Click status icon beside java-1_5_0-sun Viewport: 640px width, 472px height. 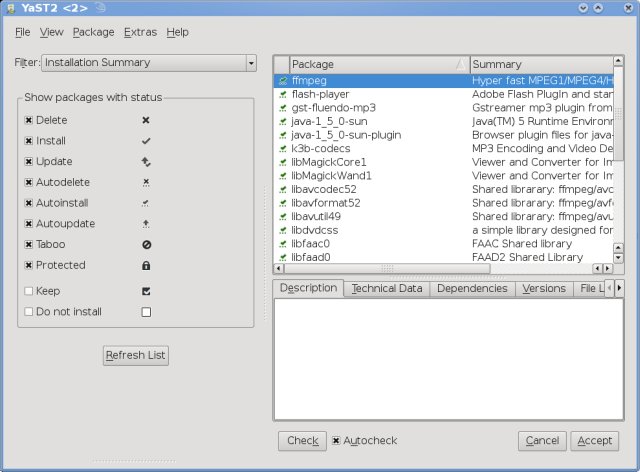pos(282,122)
